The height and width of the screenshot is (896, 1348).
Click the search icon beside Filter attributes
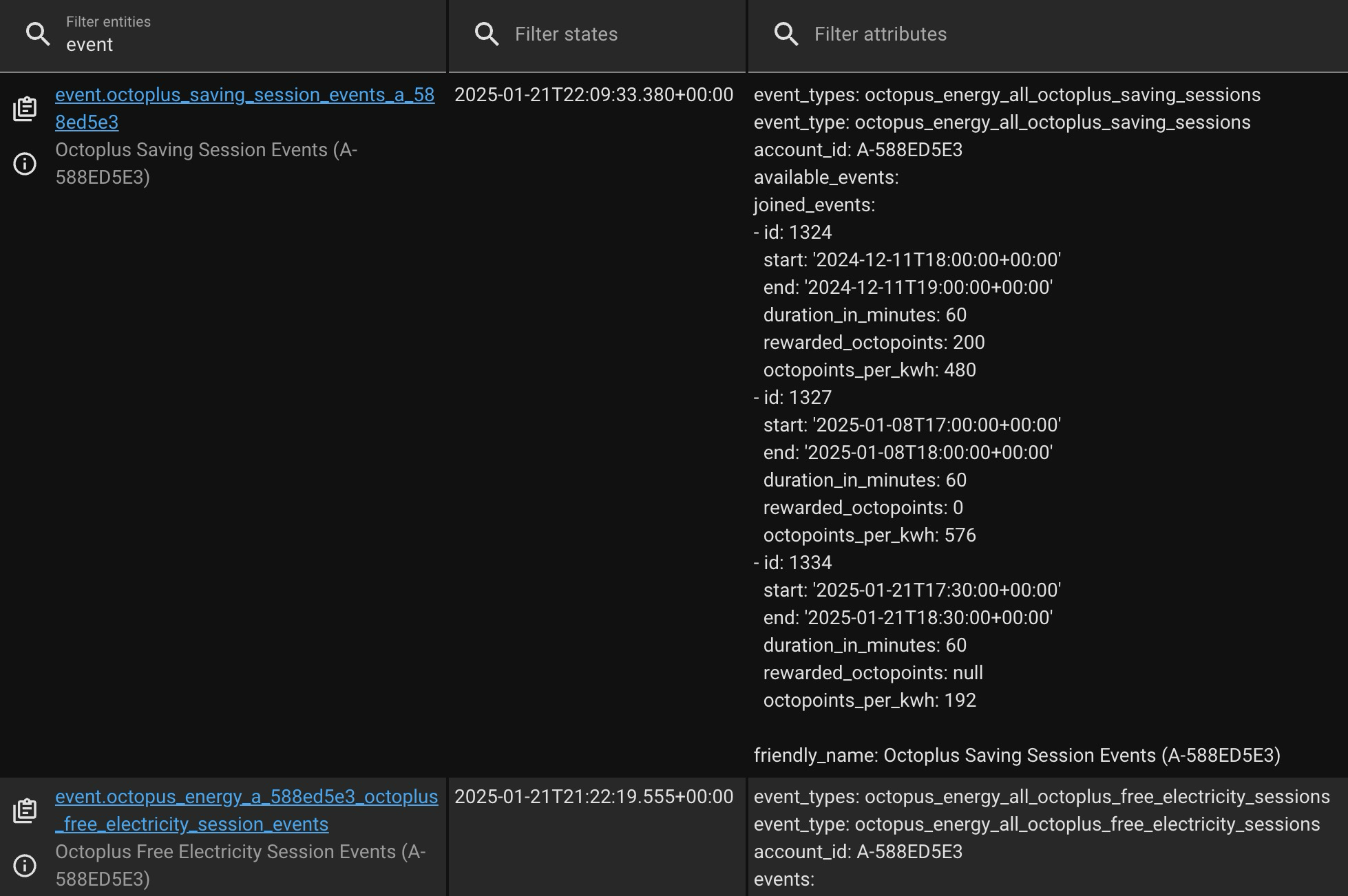pyautogui.click(x=786, y=34)
